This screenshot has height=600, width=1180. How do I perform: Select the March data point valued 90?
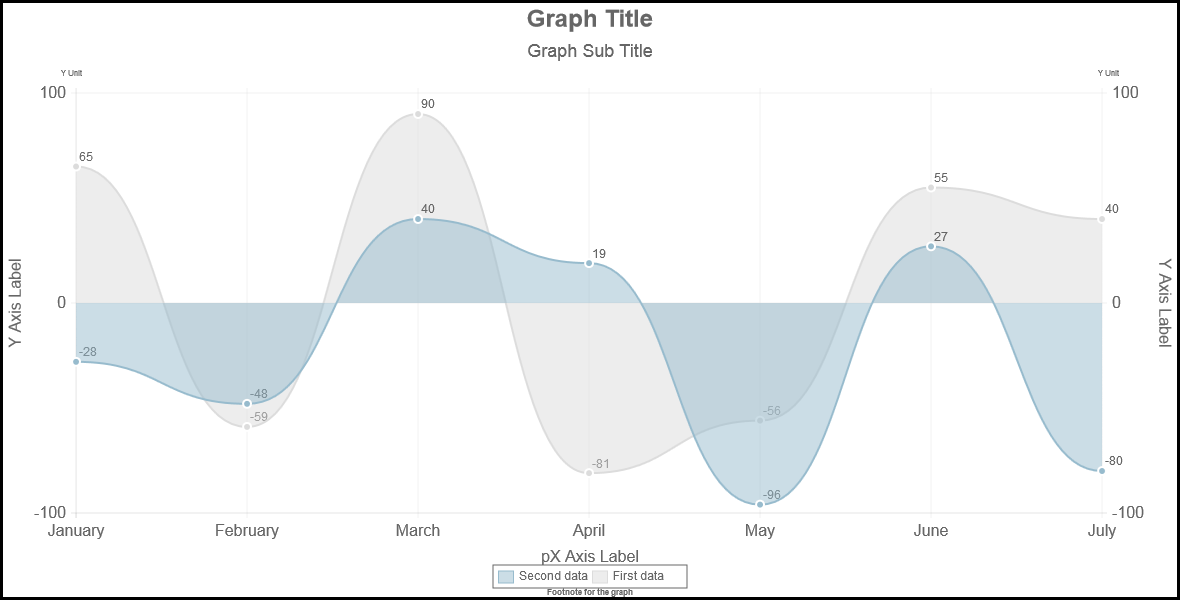click(x=418, y=114)
